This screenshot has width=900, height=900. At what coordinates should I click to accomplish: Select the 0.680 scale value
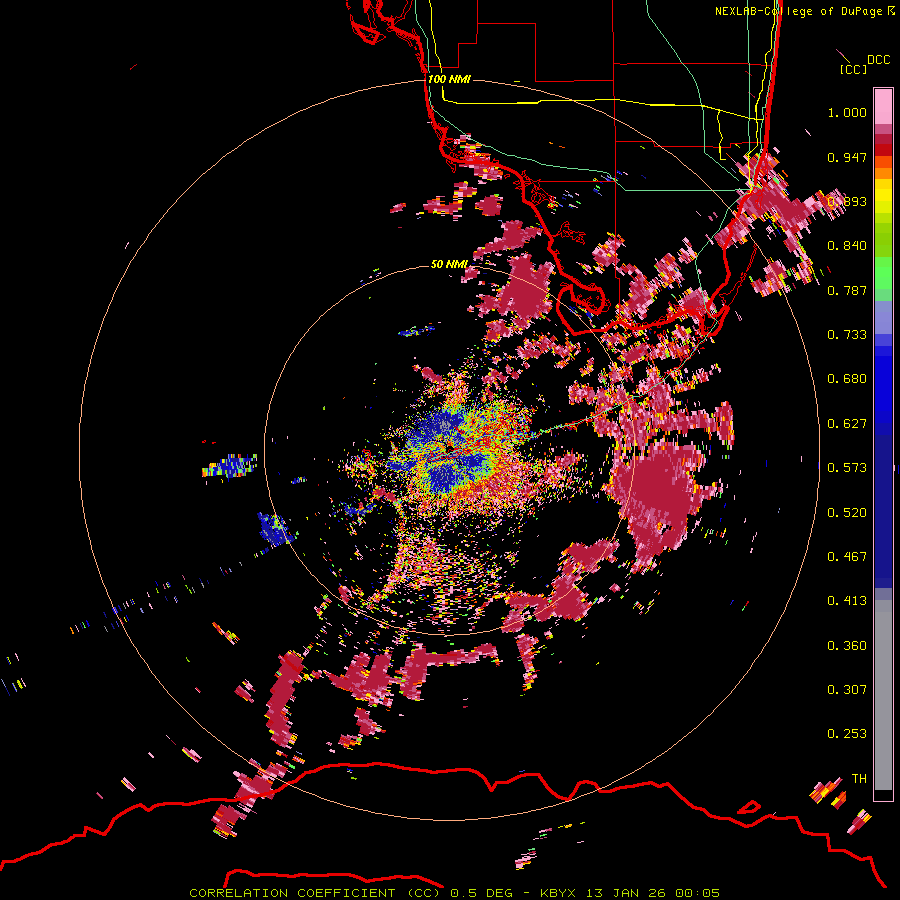coord(847,379)
